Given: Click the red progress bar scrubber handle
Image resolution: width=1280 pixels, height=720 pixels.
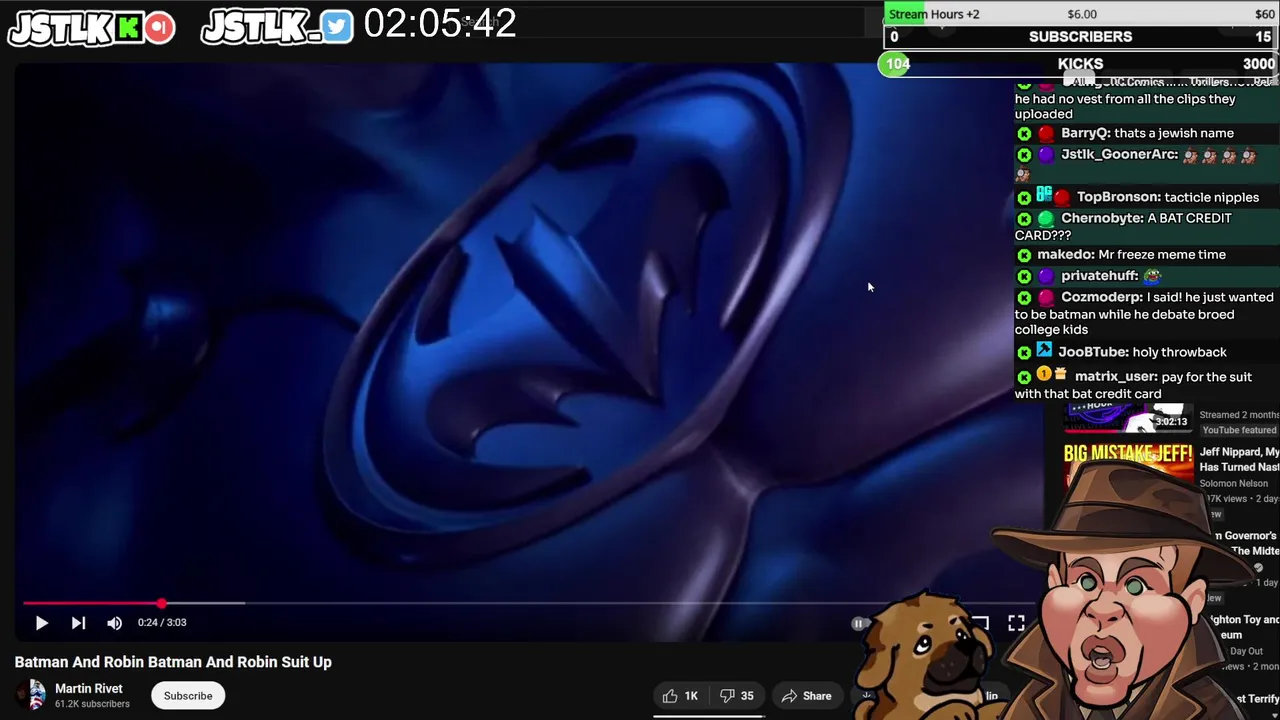Looking at the screenshot, I should pyautogui.click(x=161, y=603).
